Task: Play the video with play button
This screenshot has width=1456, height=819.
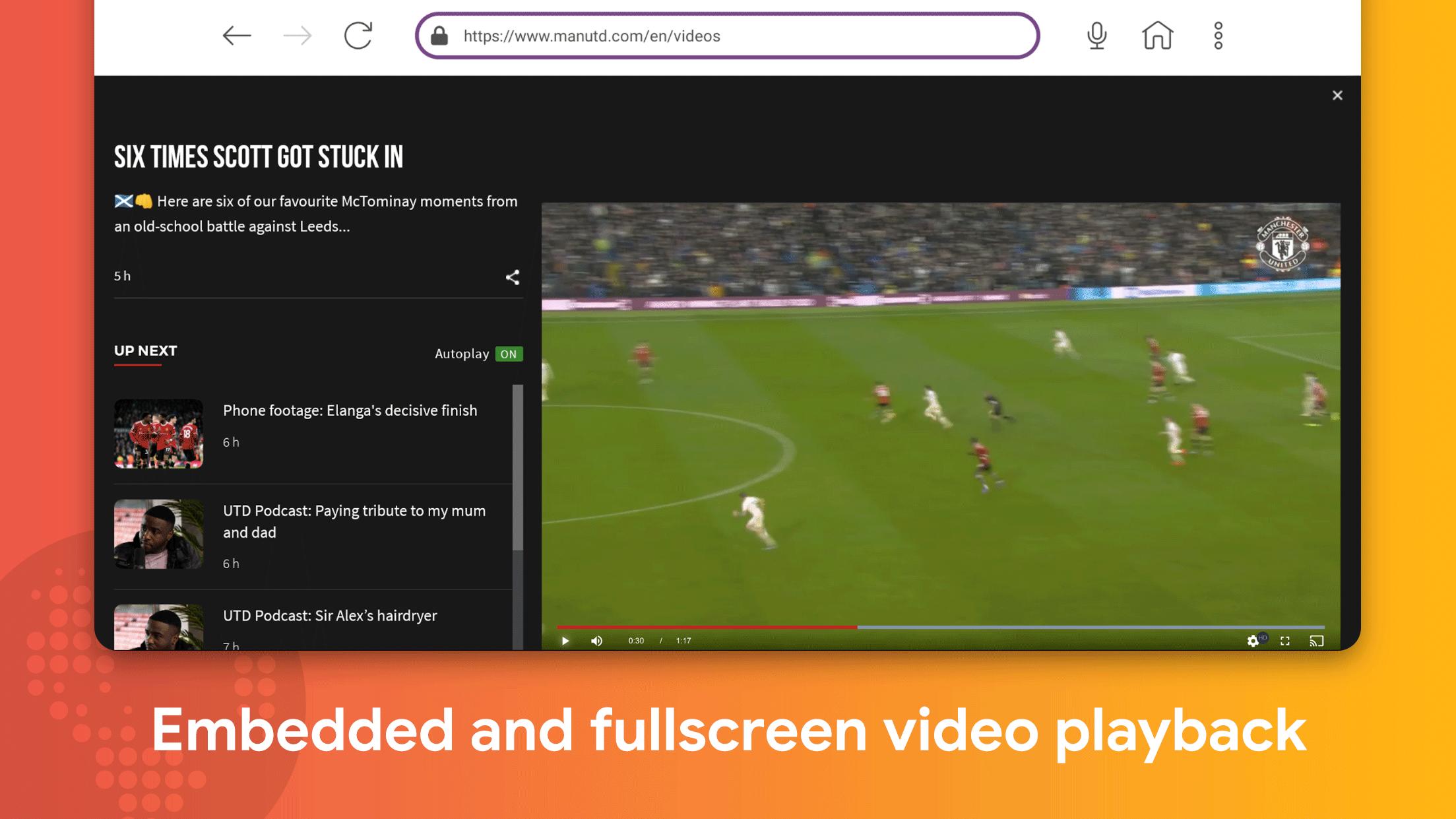Action: (x=565, y=641)
